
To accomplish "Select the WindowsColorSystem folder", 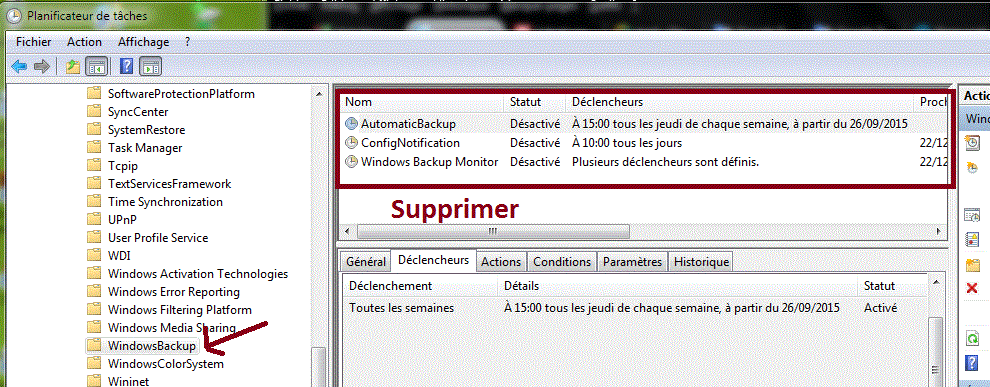I will (165, 364).
